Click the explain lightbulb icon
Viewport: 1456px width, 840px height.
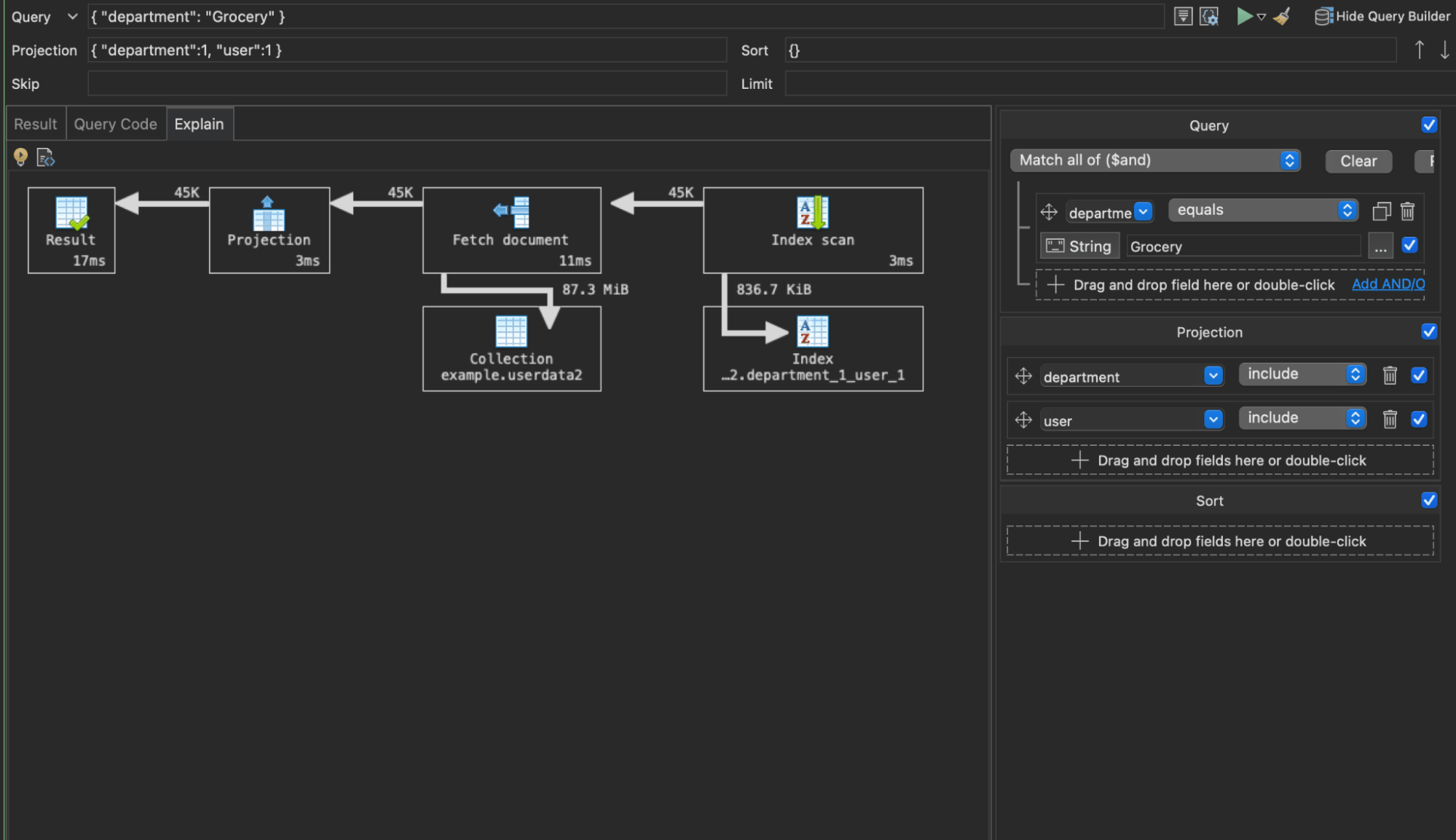point(20,157)
